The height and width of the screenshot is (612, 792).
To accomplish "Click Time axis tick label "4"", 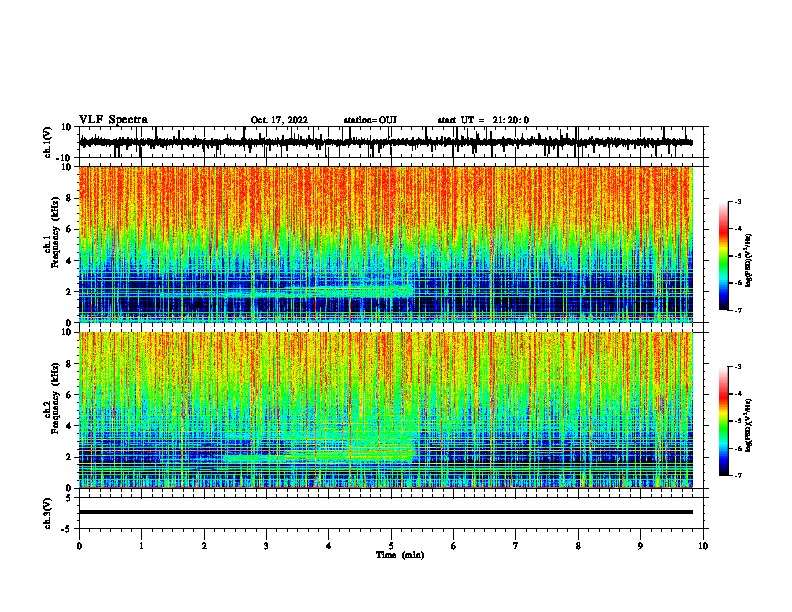I will (329, 546).
